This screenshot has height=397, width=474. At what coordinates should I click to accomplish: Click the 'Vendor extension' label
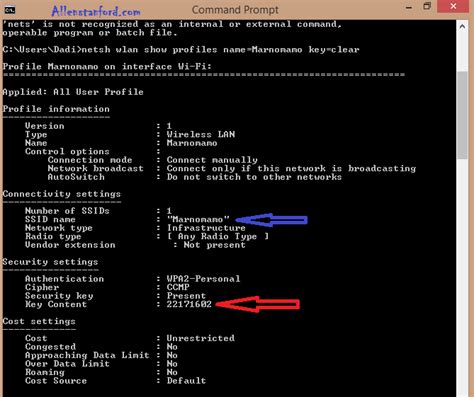(70, 245)
